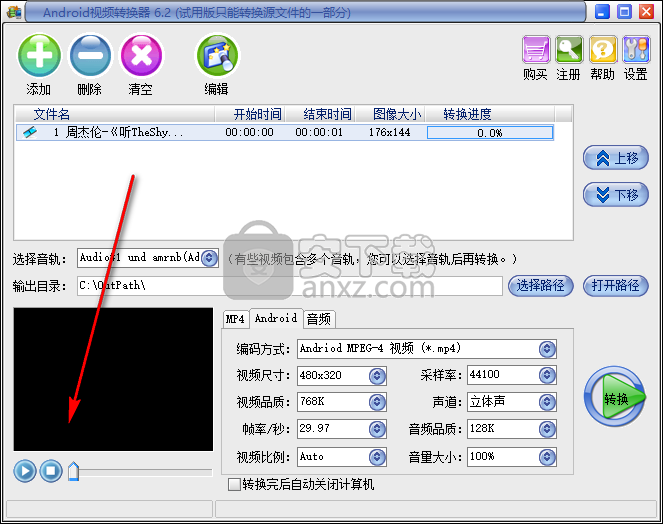Click the 上移 (Move Up) button
Screen dimensions: 663x524
click(615, 158)
